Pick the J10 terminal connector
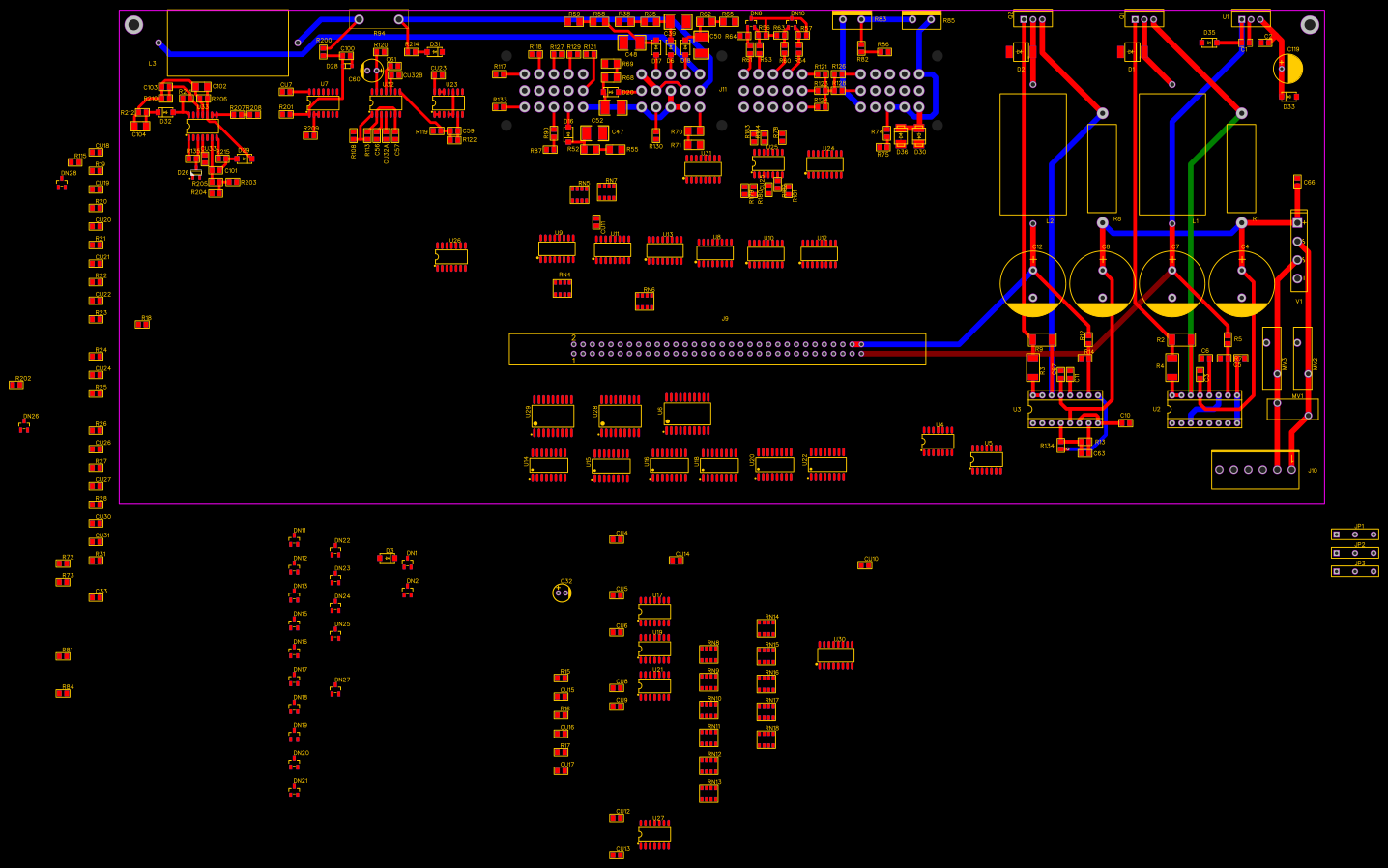This screenshot has height=868, width=1388. (x=1256, y=470)
